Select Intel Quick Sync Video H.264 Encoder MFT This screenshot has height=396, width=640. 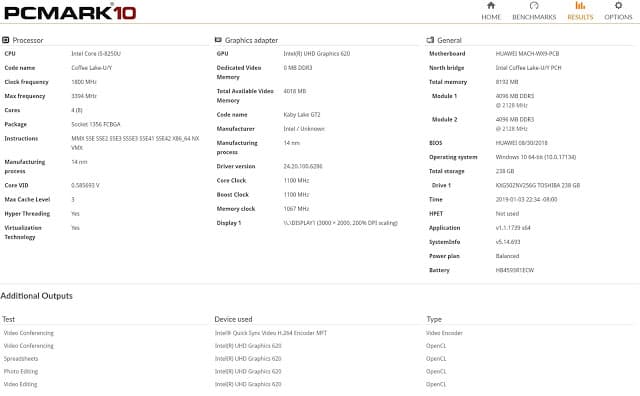pyautogui.click(x=271, y=333)
